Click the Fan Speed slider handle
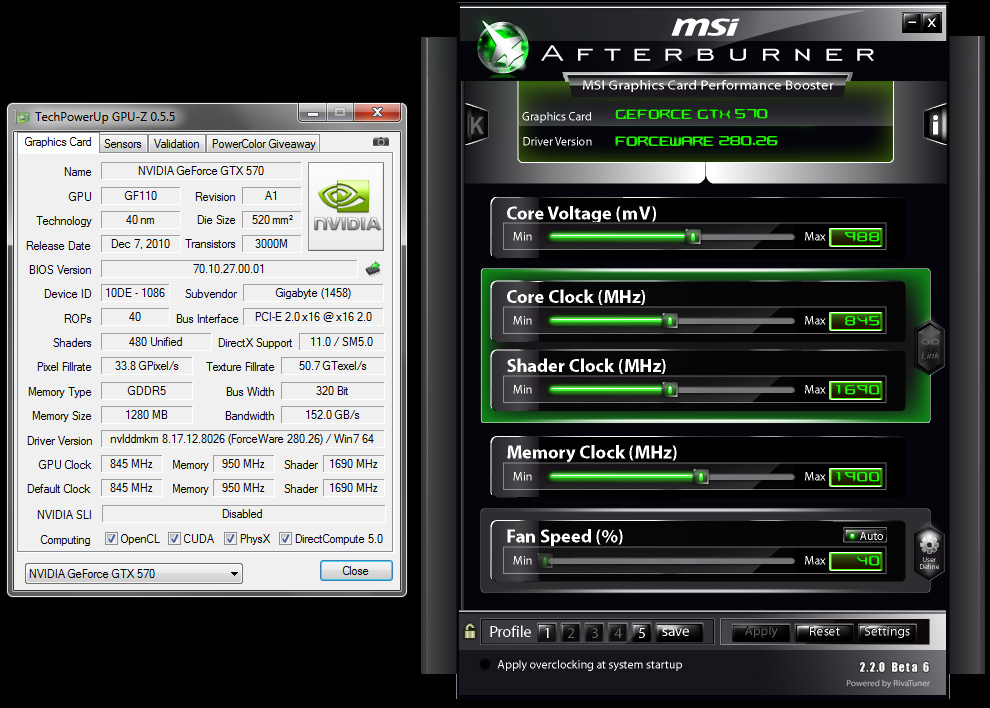The width and height of the screenshot is (990, 708). [546, 561]
